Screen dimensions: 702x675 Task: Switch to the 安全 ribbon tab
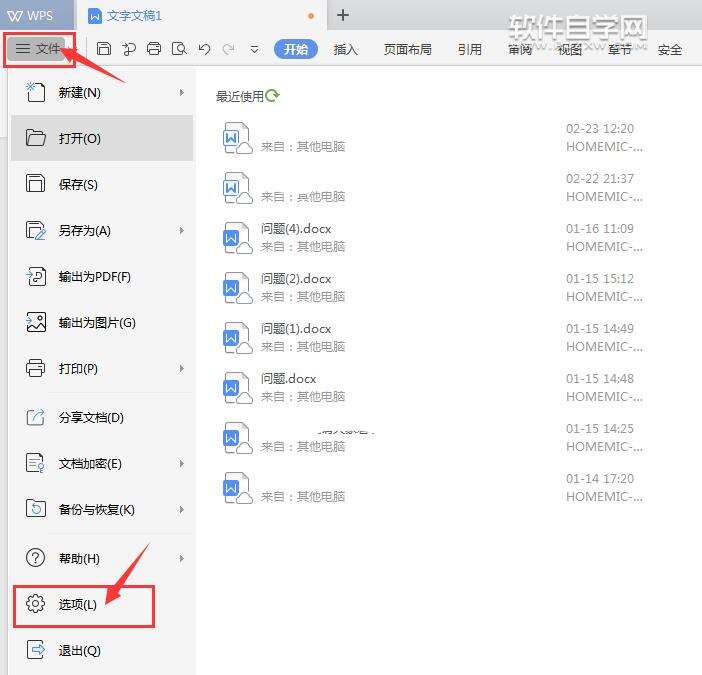[670, 49]
